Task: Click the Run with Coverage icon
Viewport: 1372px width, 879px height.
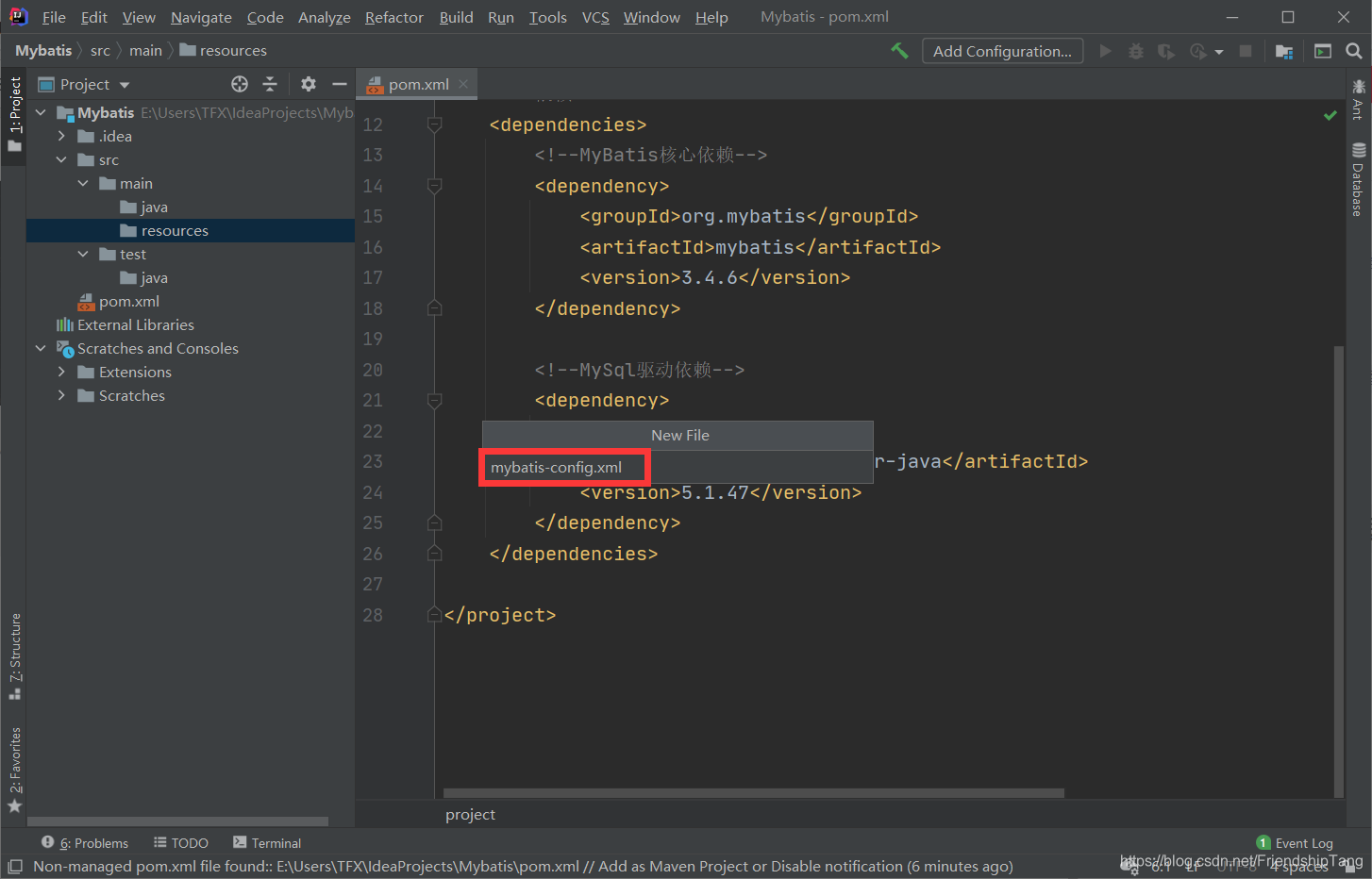Action: tap(1166, 51)
